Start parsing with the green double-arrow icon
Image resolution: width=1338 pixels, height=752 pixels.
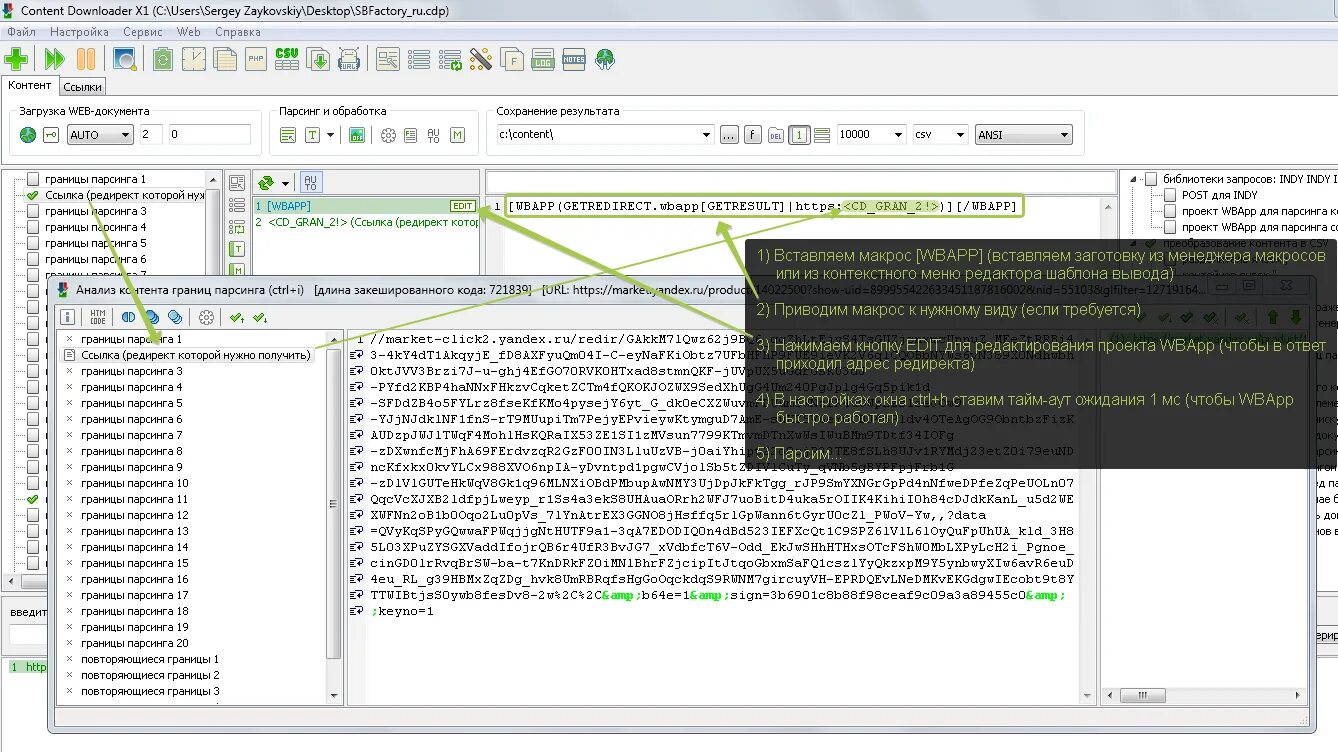point(54,59)
